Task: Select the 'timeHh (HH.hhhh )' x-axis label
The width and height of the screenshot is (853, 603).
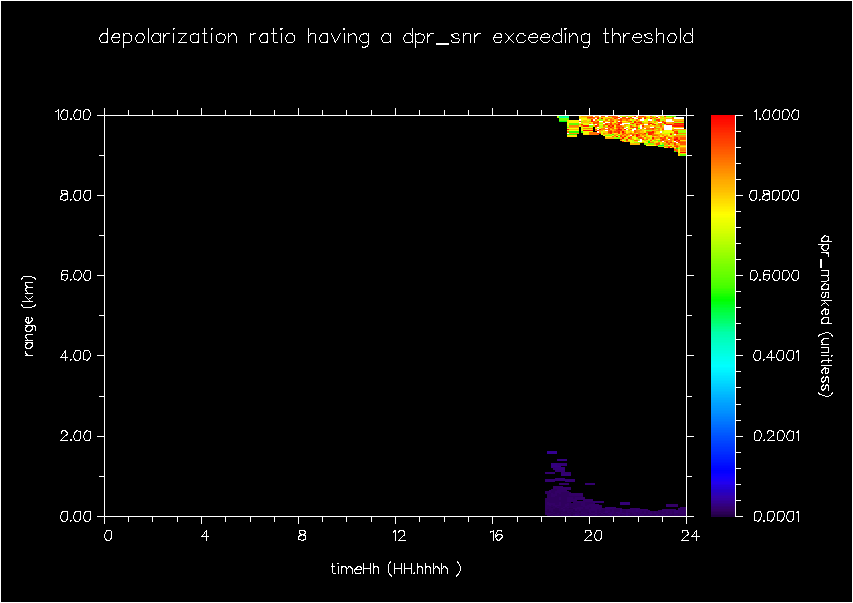Action: click(x=396, y=569)
